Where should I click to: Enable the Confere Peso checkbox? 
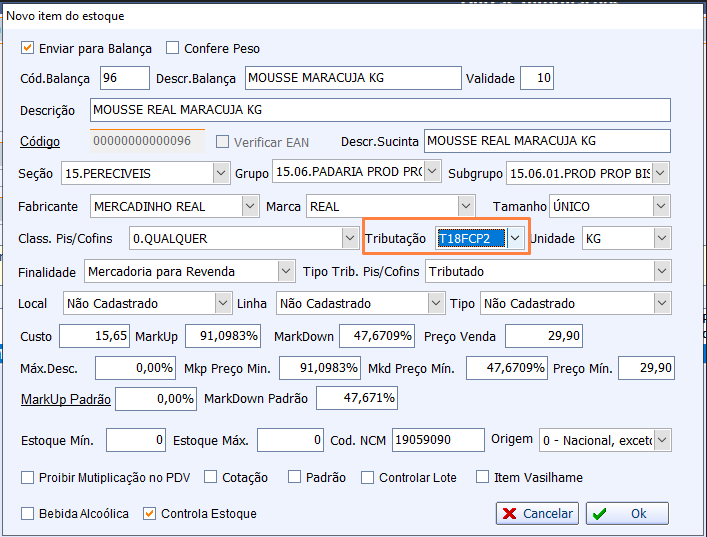173,48
